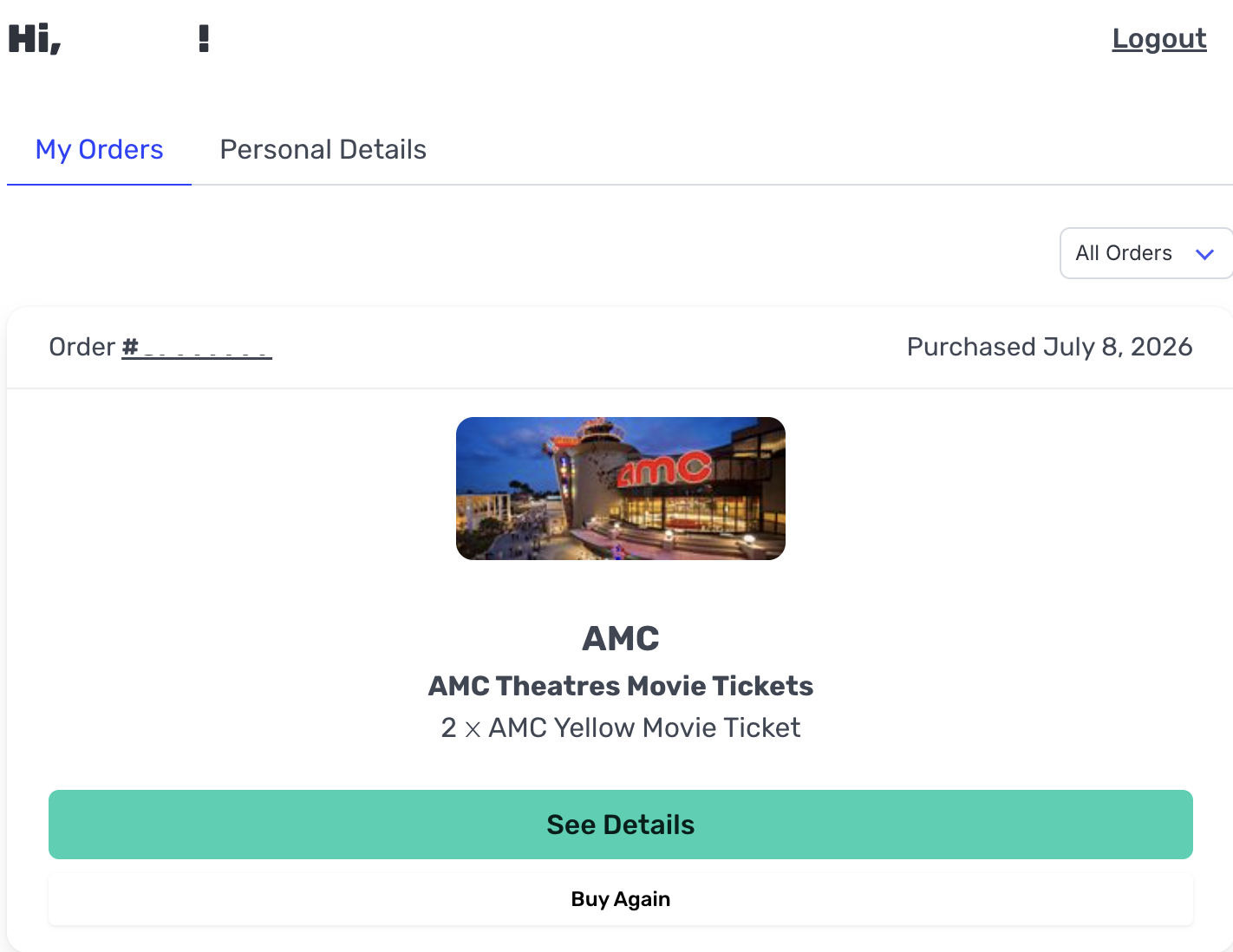The height and width of the screenshot is (952, 1233).
Task: Click the hash symbol before order number
Action: (130, 347)
